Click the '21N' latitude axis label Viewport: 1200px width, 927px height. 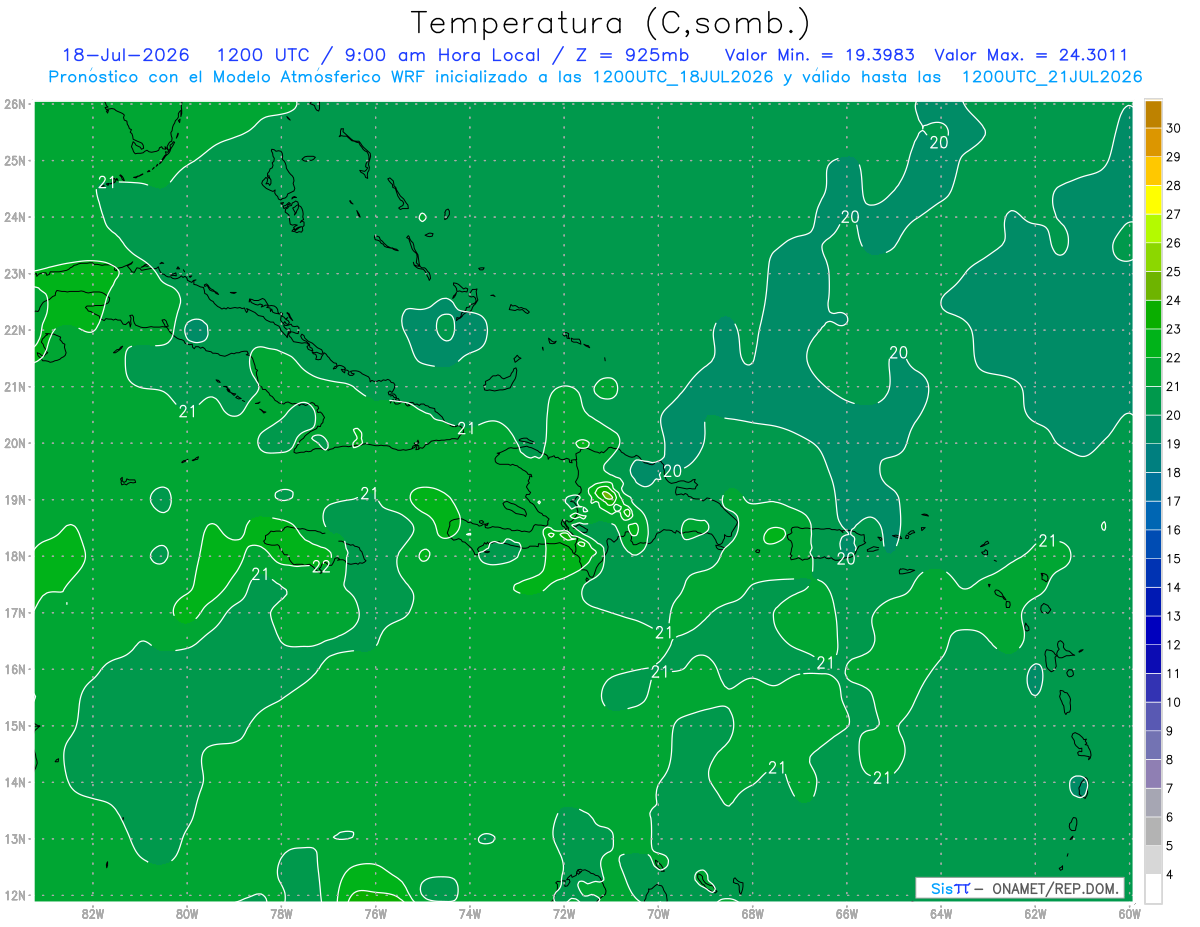(x=14, y=386)
